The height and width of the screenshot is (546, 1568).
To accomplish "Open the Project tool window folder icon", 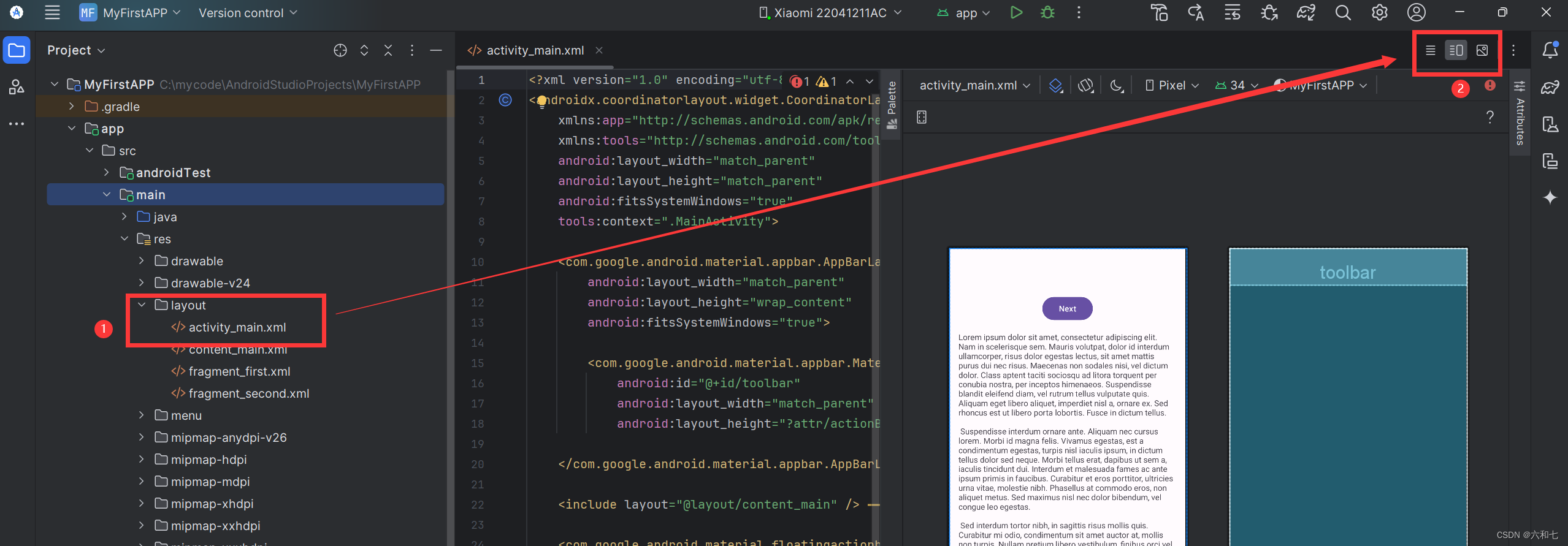I will pos(17,50).
